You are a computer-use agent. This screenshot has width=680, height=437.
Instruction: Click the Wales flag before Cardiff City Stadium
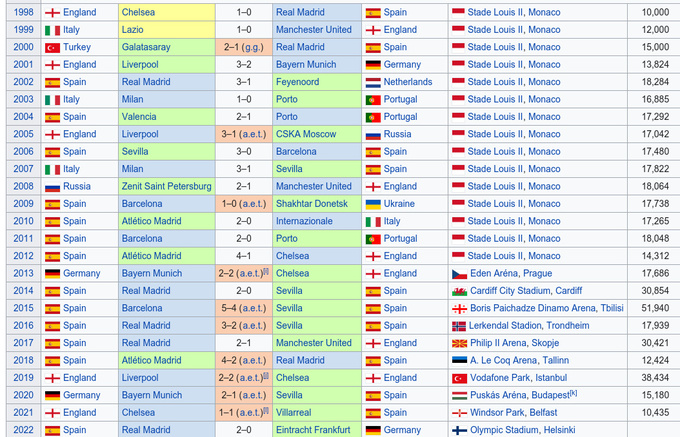459,291
